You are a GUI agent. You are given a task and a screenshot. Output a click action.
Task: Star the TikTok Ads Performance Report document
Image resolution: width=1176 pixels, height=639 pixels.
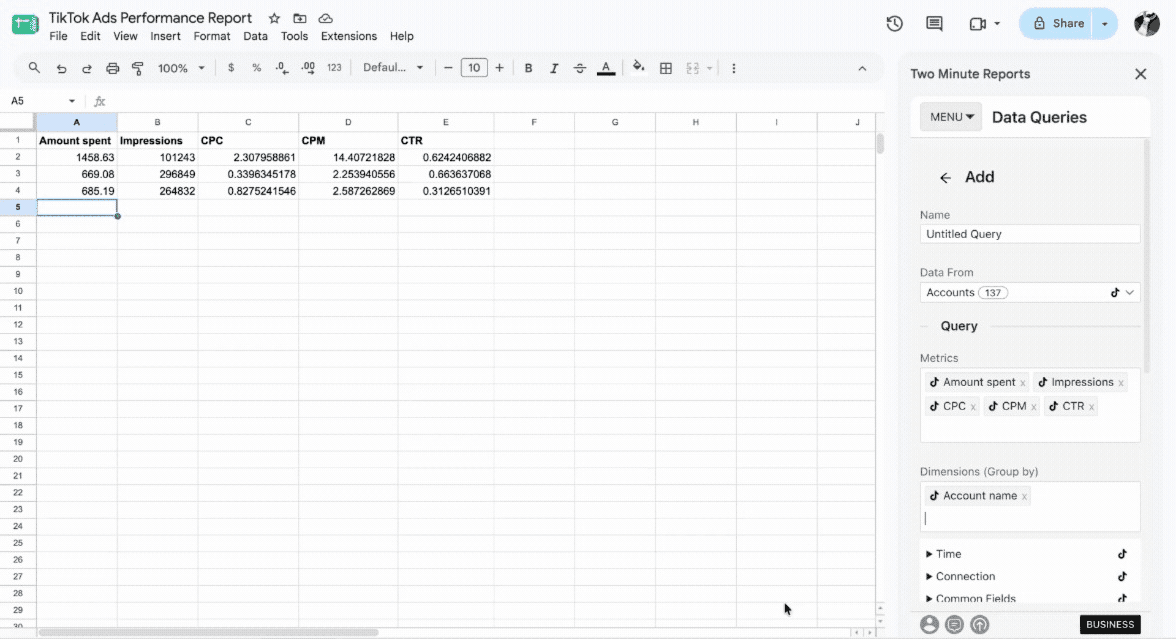pos(274,18)
